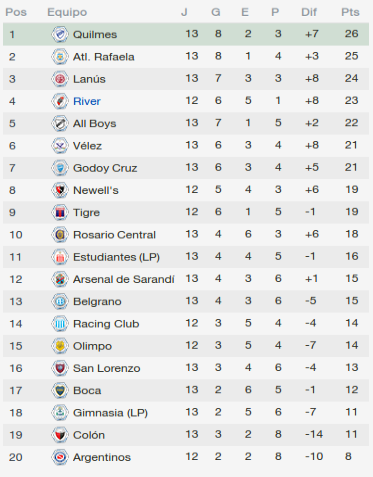The width and height of the screenshot is (373, 477).
Task: Open the Atl. Rafaela team name
Action: click(x=104, y=57)
